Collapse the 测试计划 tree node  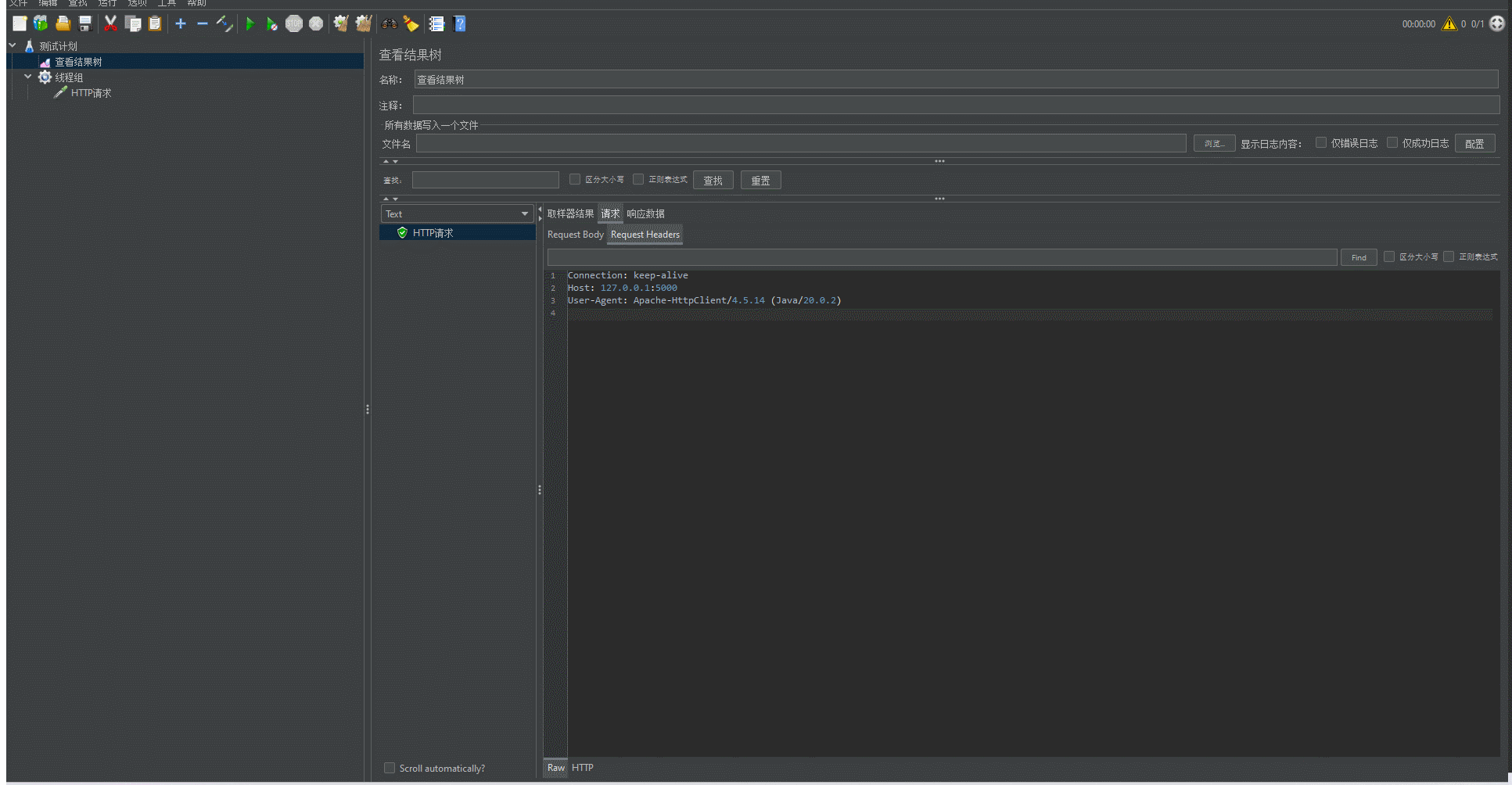(13, 46)
